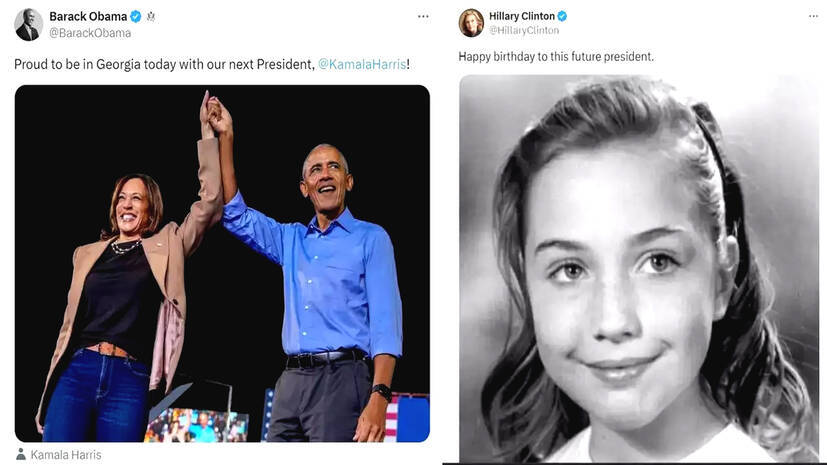
Task: Click Hillary Clinton's profile avatar
Action: coord(471,23)
